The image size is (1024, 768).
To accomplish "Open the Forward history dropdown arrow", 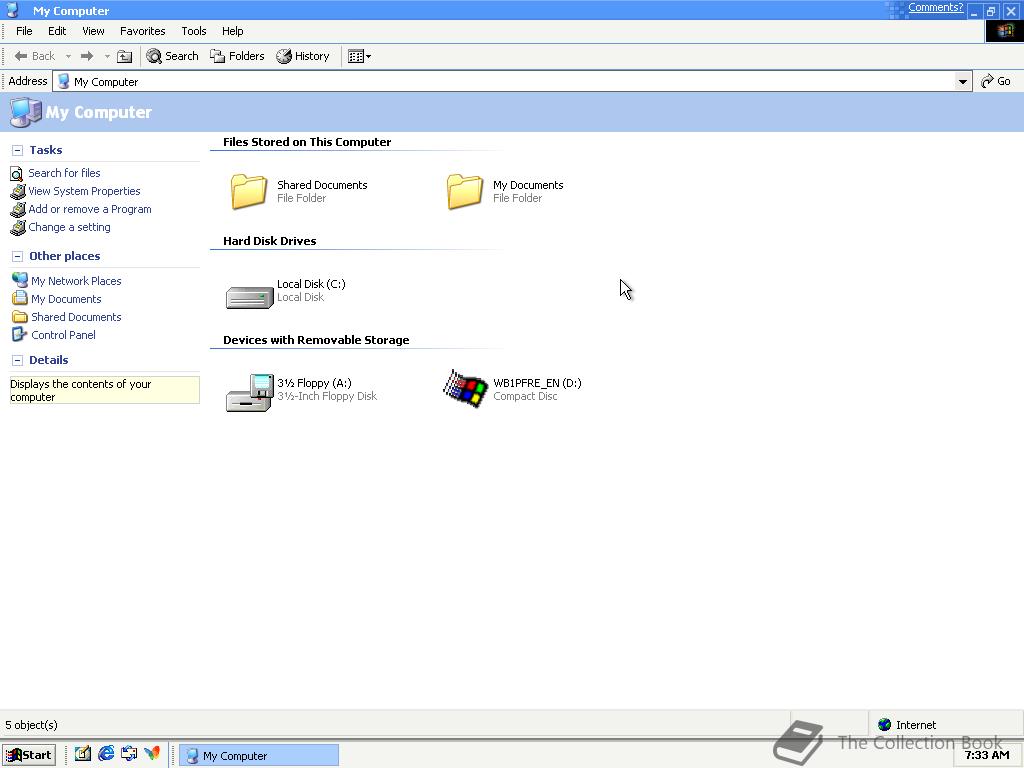I will coord(107,56).
